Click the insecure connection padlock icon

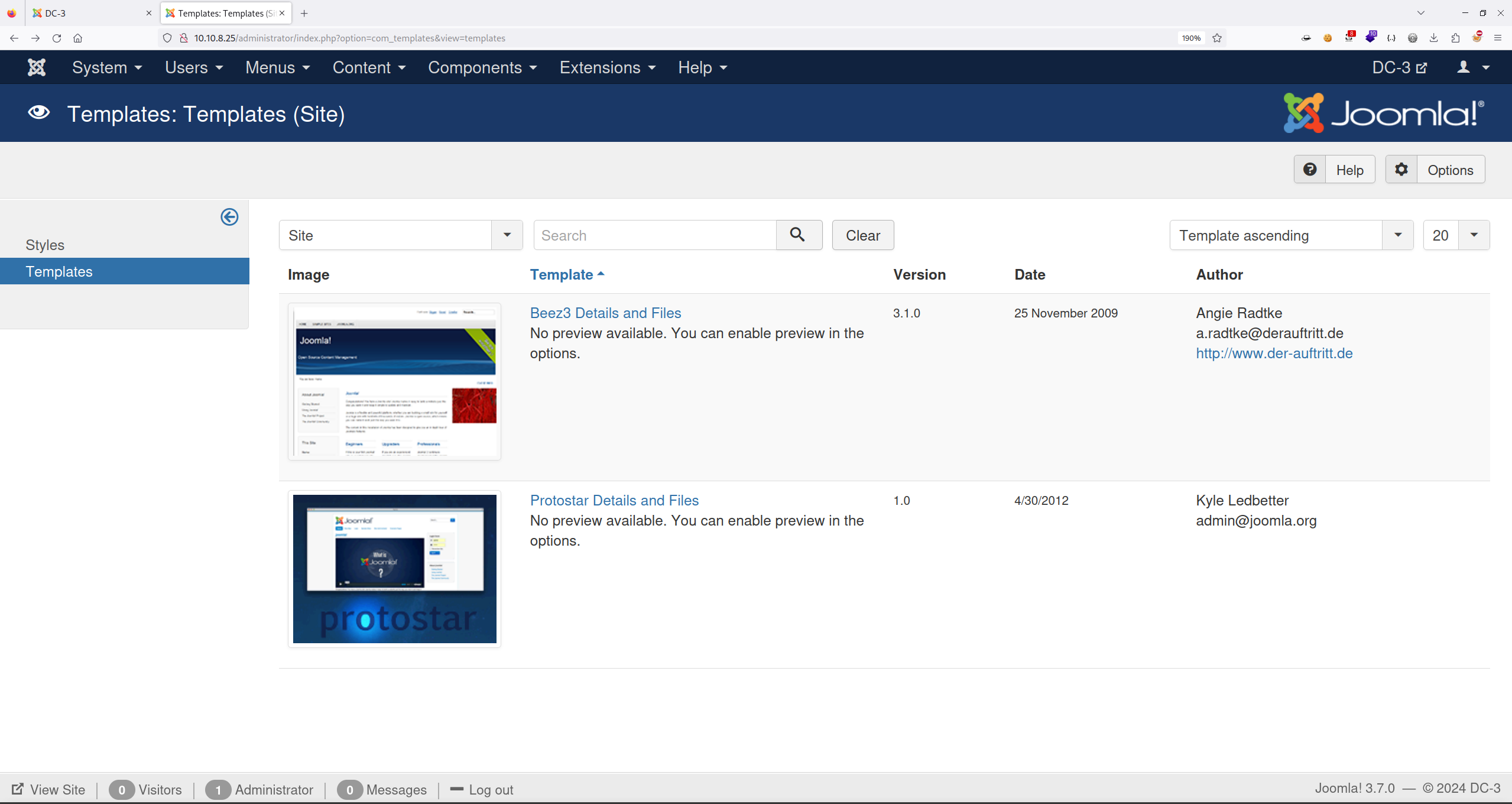[x=184, y=38]
